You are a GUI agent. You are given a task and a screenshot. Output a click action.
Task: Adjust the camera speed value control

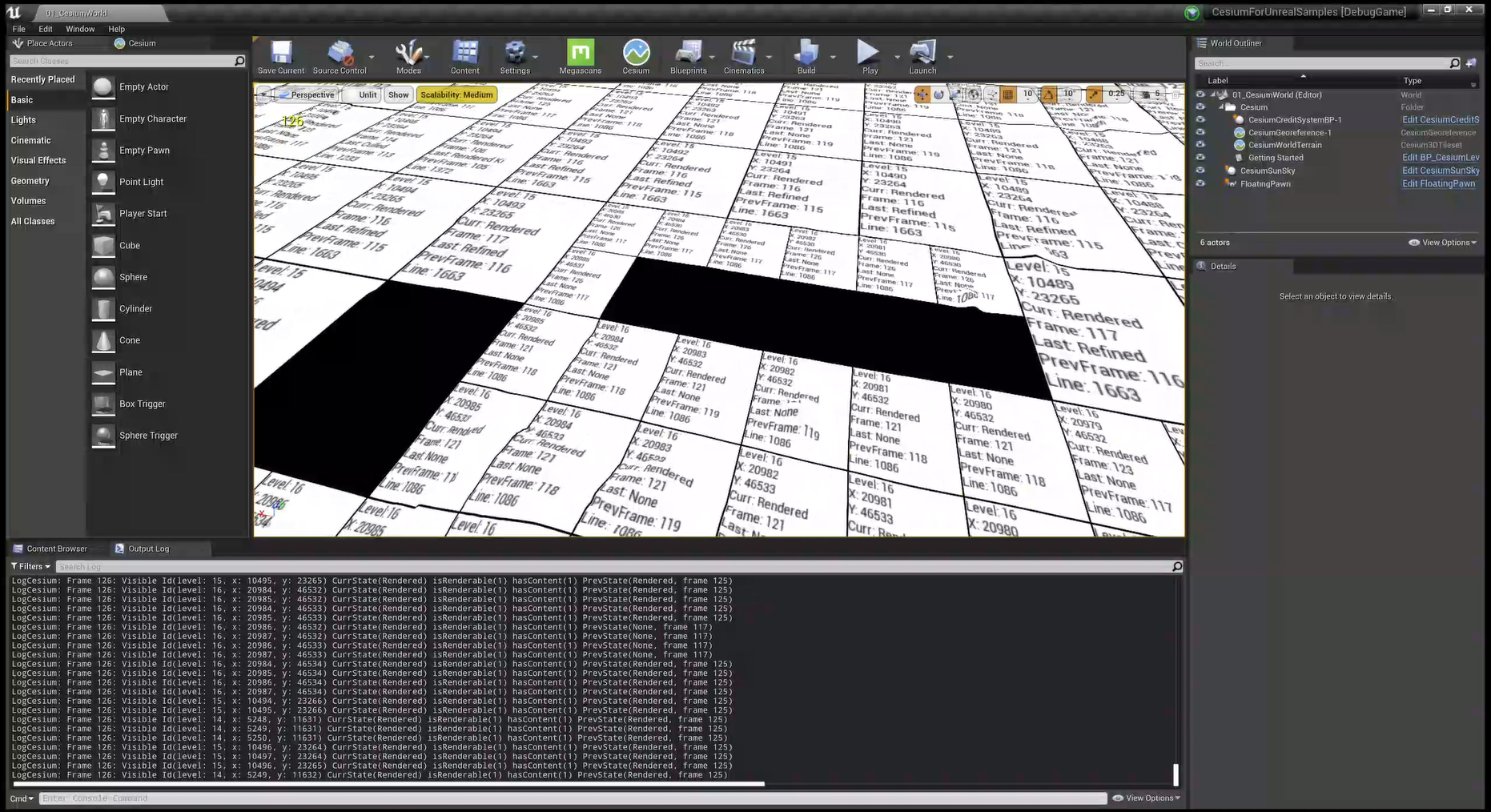pyautogui.click(x=1155, y=94)
